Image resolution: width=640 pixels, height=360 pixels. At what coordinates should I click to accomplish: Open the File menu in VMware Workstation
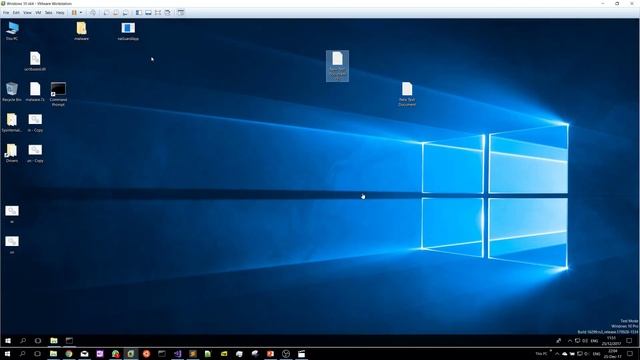pos(6,13)
